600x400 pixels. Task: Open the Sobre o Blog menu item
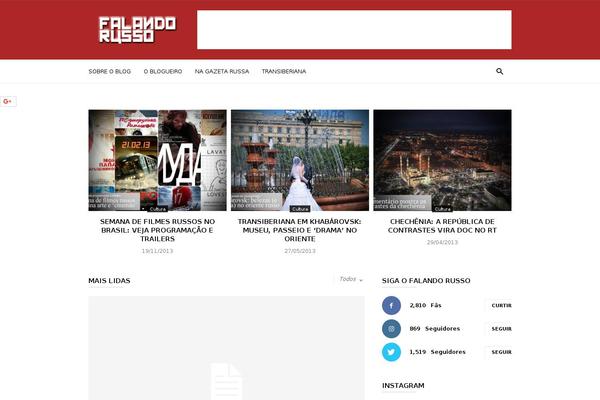coord(110,72)
